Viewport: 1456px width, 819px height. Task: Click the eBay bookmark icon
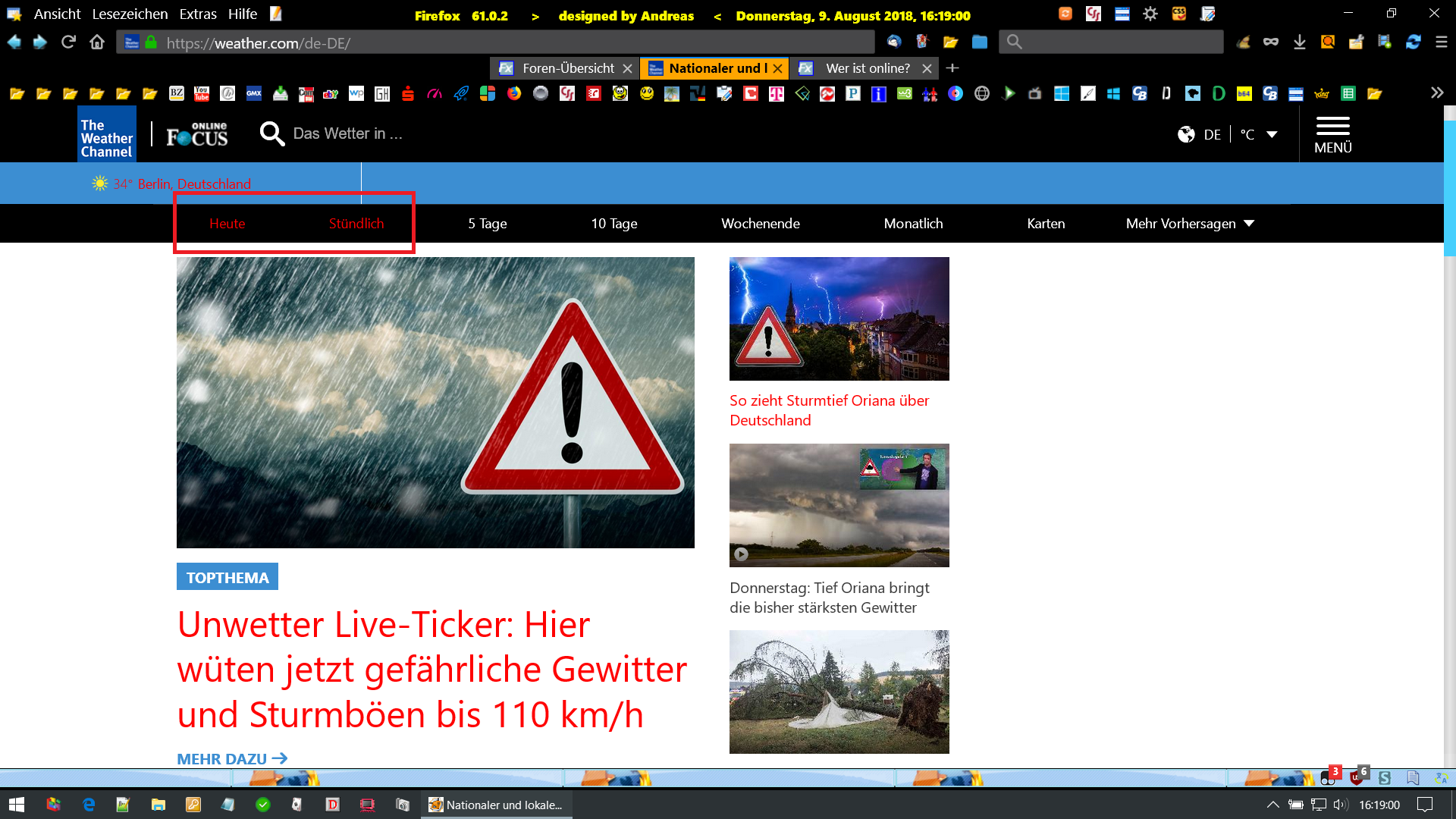[331, 94]
